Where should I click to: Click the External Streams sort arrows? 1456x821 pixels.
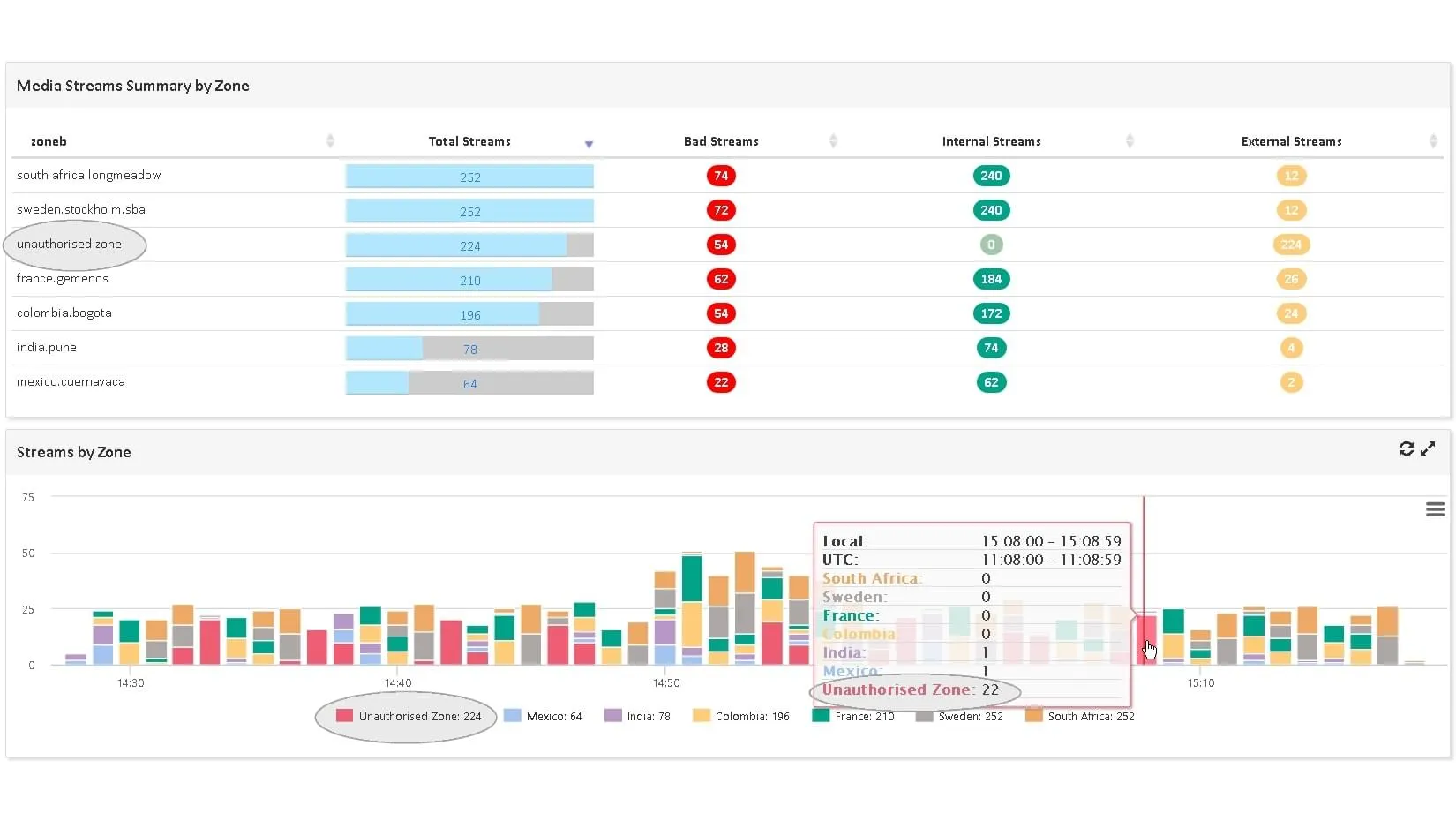(1433, 141)
